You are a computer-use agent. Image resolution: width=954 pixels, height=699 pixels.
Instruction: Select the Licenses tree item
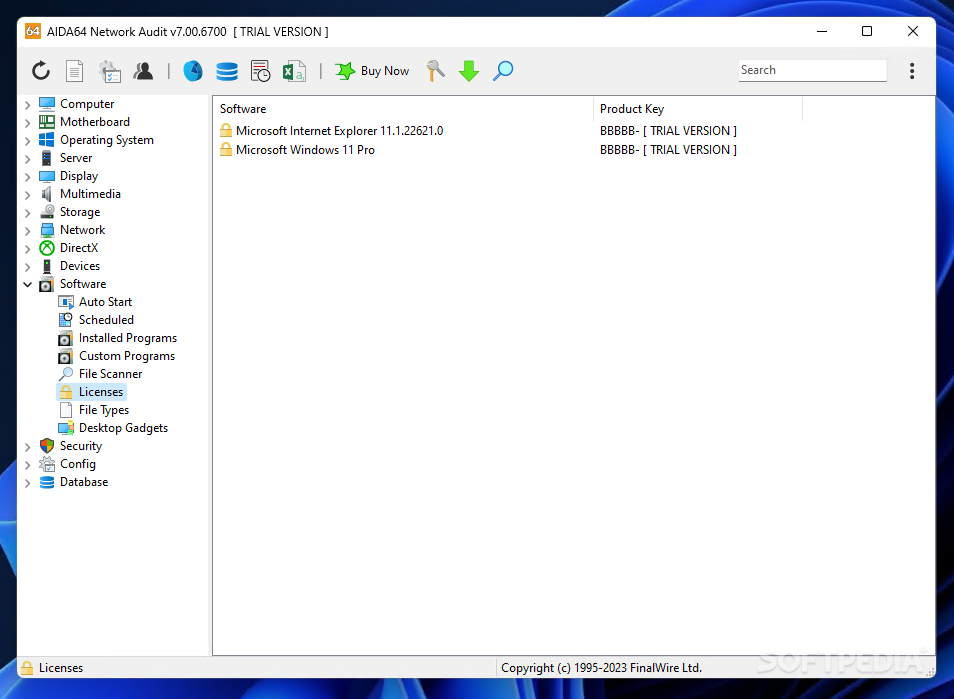[100, 392]
